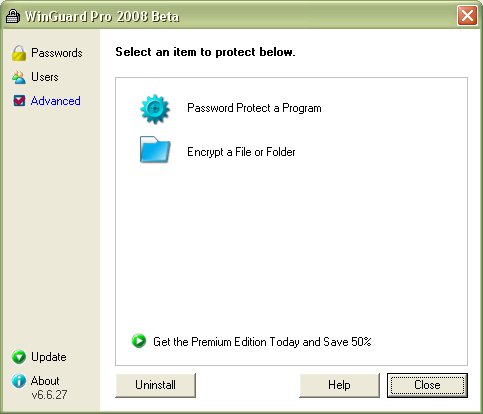Screen dimensions: 483x414
Task: Click the blue folder encrypt icon
Action: [155, 149]
